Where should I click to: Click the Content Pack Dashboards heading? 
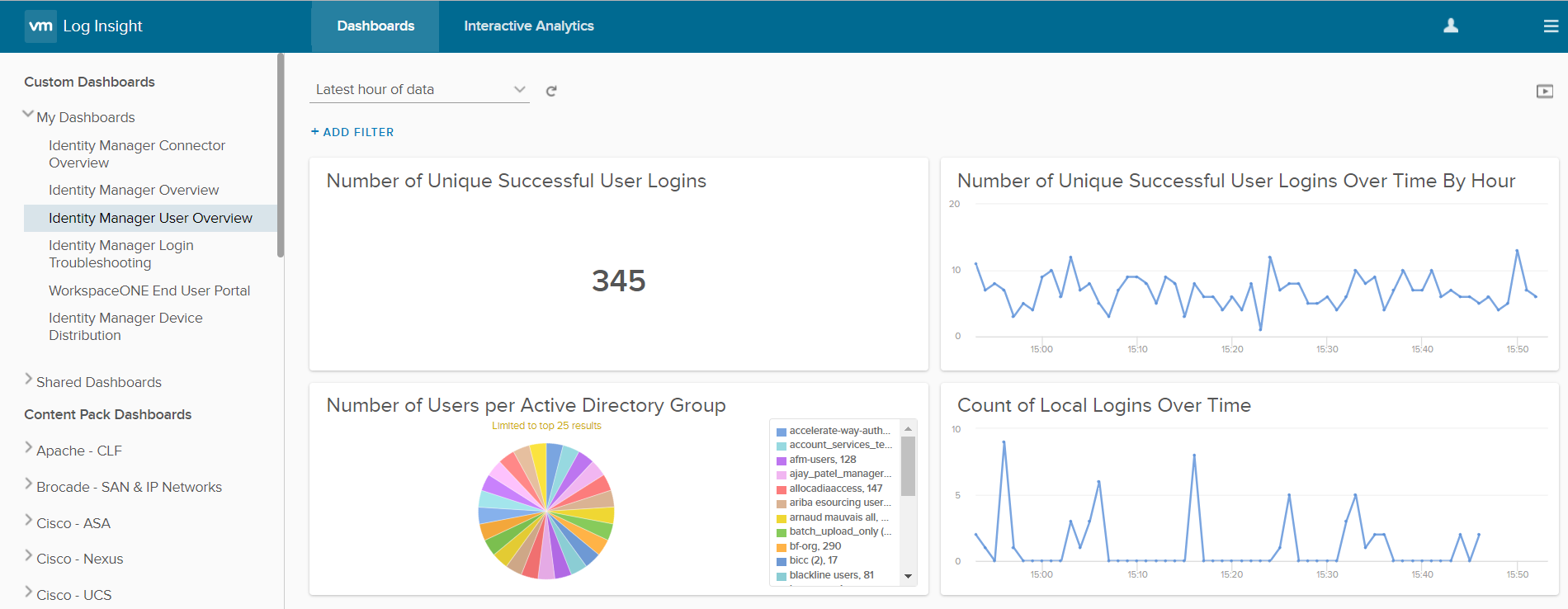coord(107,414)
